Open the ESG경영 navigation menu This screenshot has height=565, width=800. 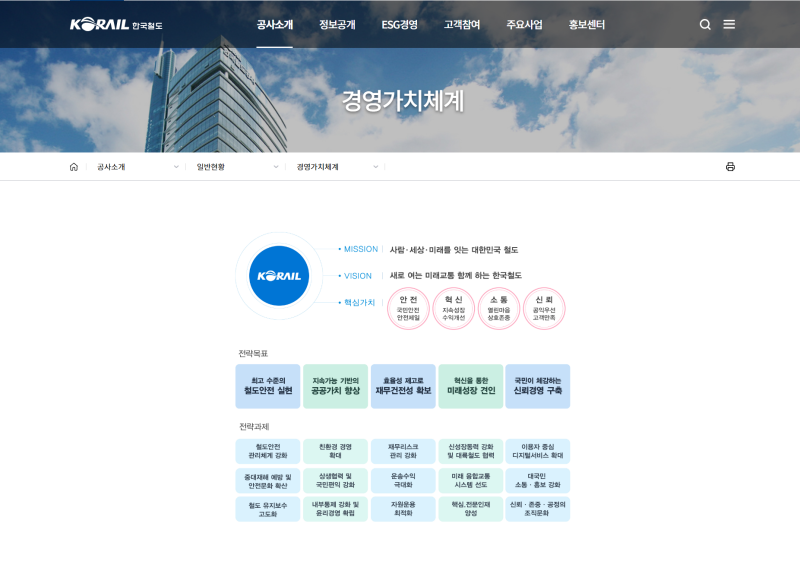coord(400,24)
